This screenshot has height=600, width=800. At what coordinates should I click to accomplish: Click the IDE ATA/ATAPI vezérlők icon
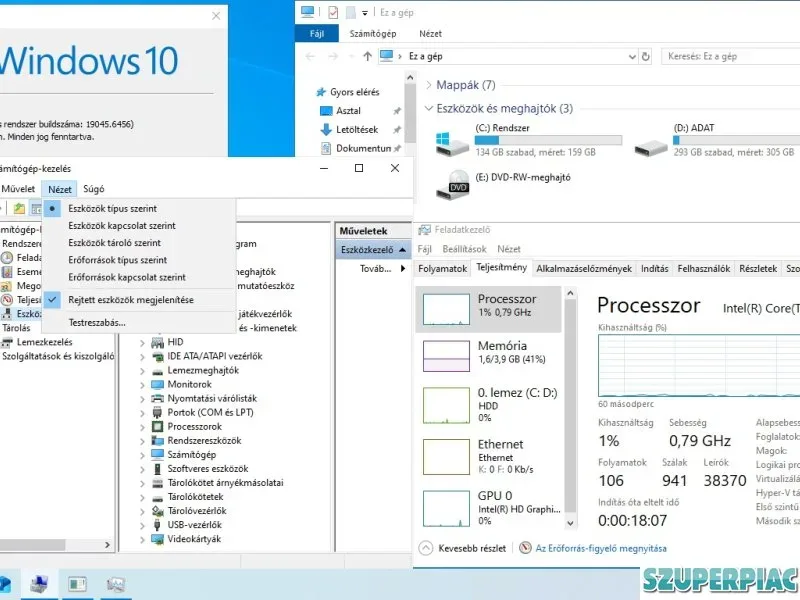[158, 356]
